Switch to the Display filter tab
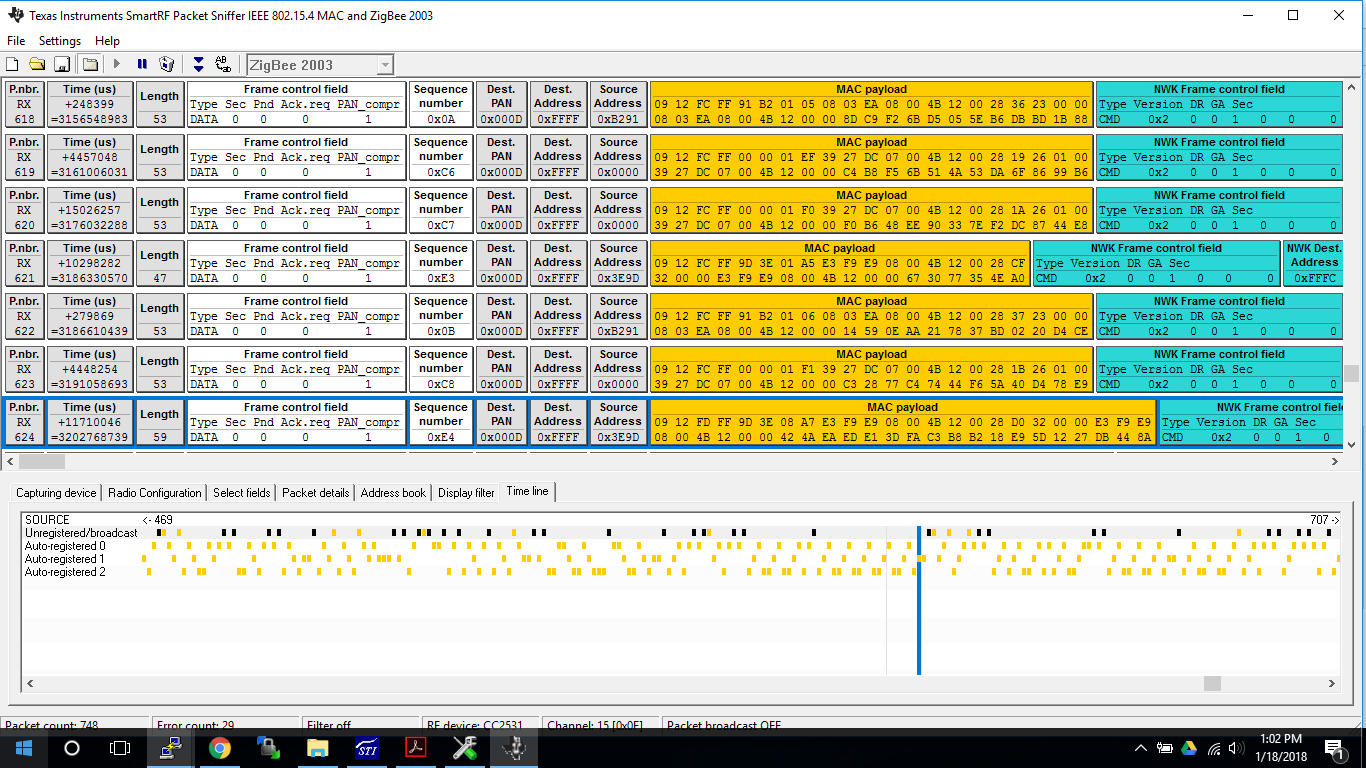This screenshot has height=768, width=1366. tap(466, 493)
